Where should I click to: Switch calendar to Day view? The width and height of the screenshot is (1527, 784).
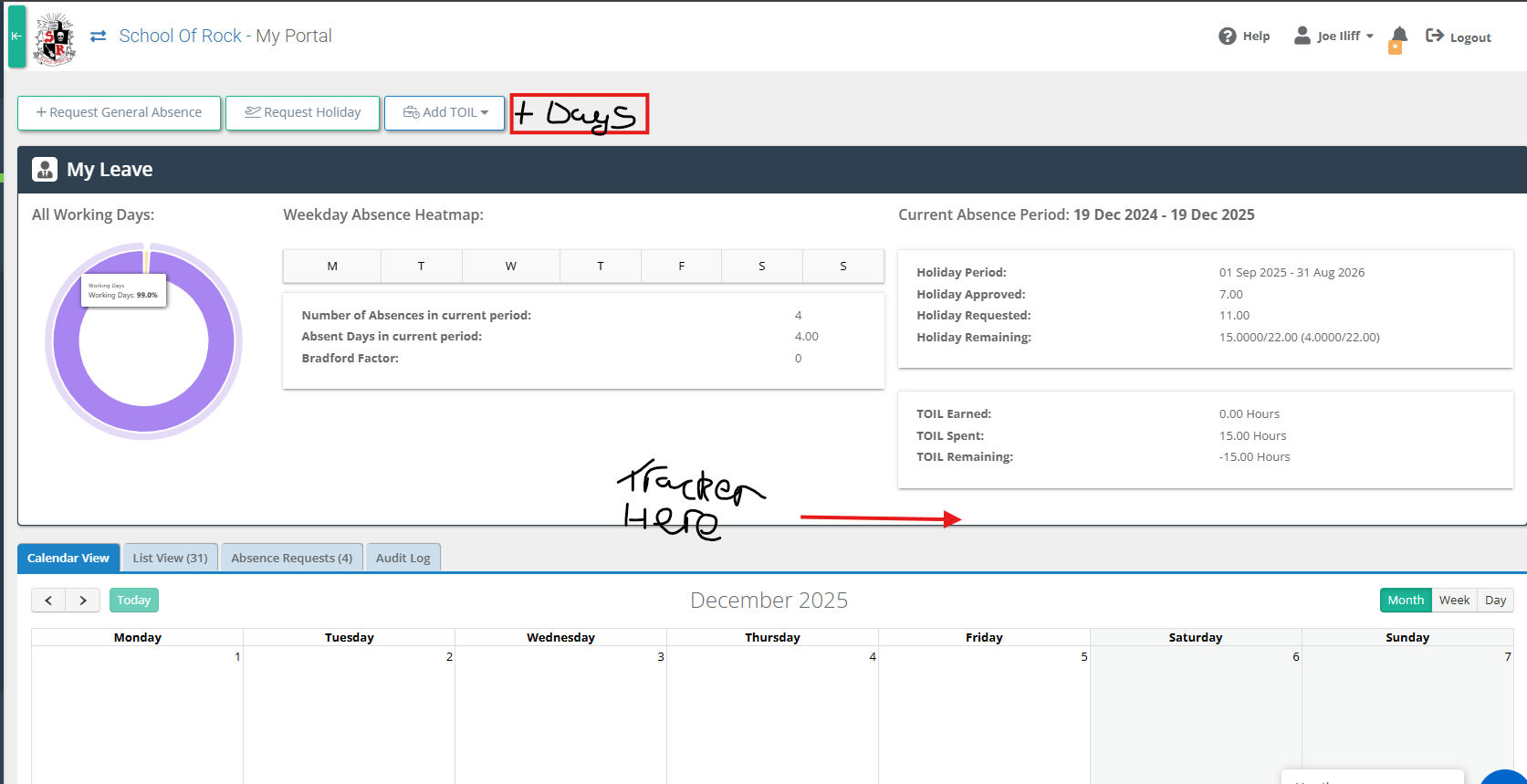[x=1495, y=600]
